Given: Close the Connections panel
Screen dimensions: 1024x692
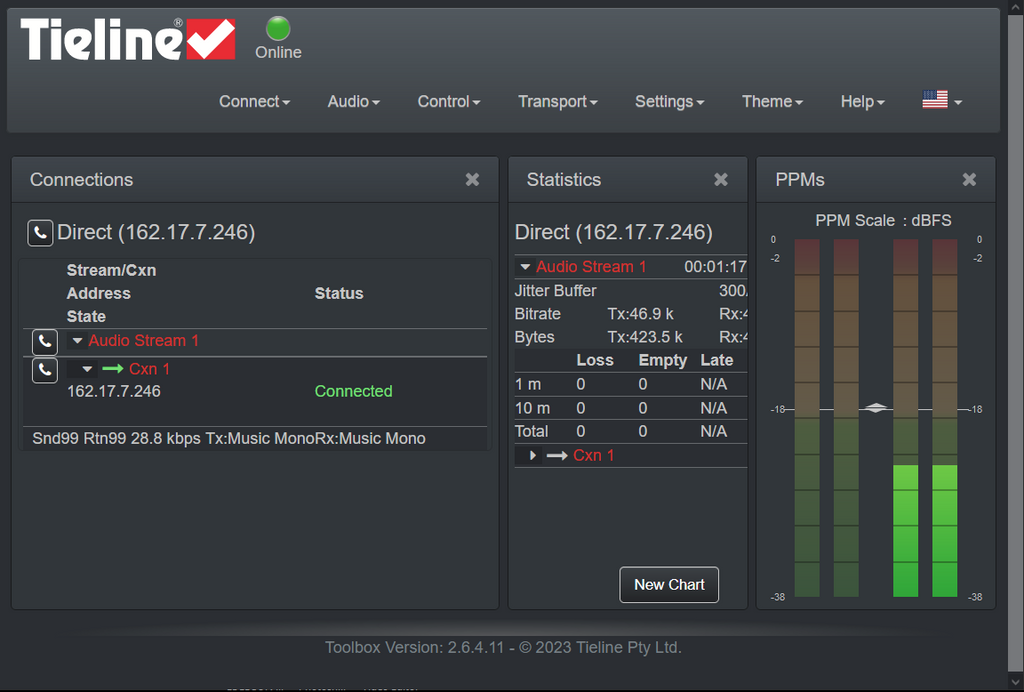Looking at the screenshot, I should coord(472,180).
